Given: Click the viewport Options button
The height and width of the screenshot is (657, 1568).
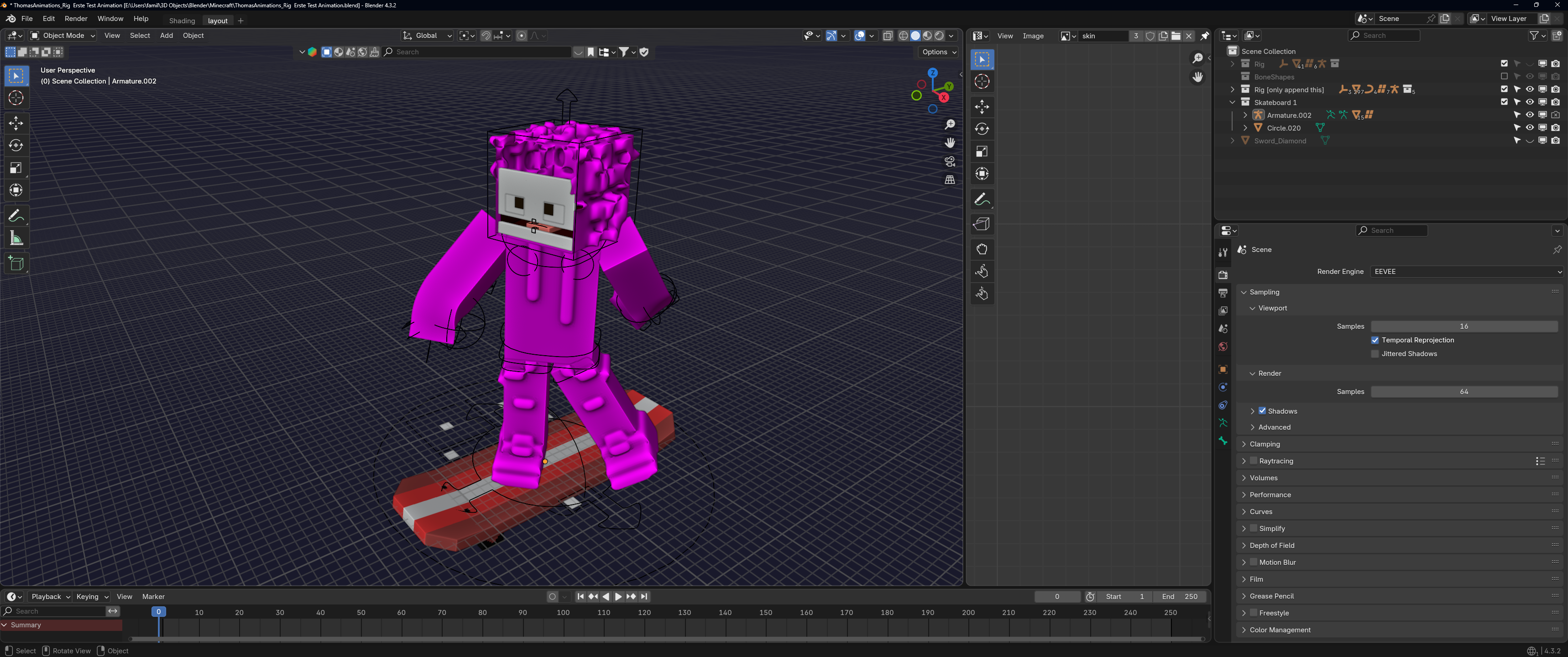Looking at the screenshot, I should pos(938,53).
